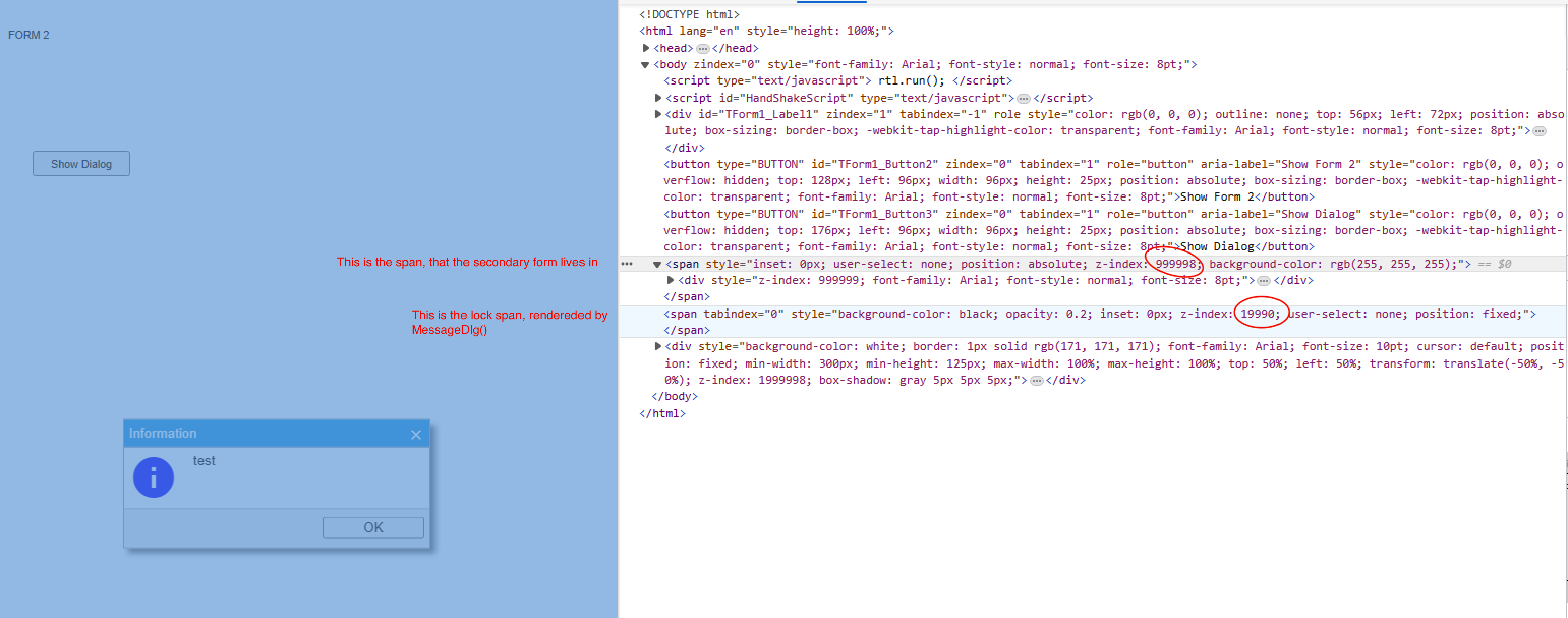Click the == $0 marker on selected span

(1495, 264)
